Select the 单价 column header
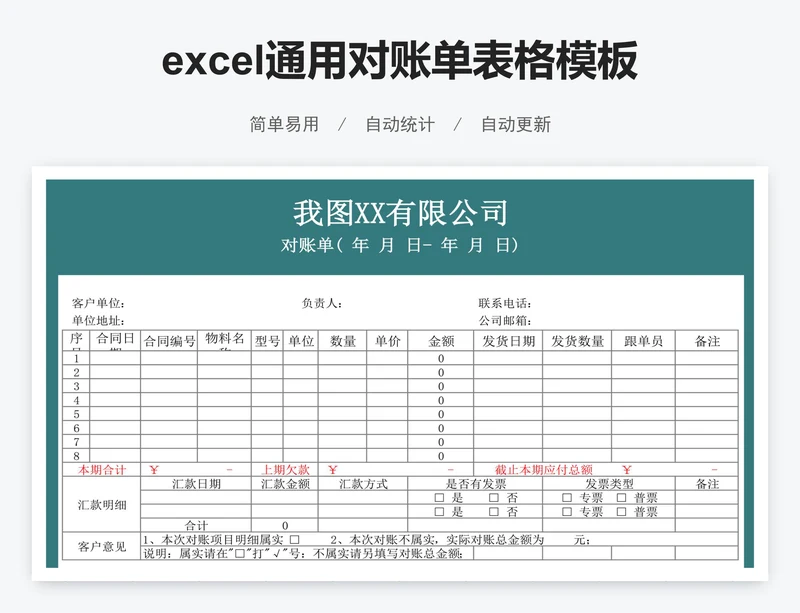800x613 pixels. click(387, 341)
